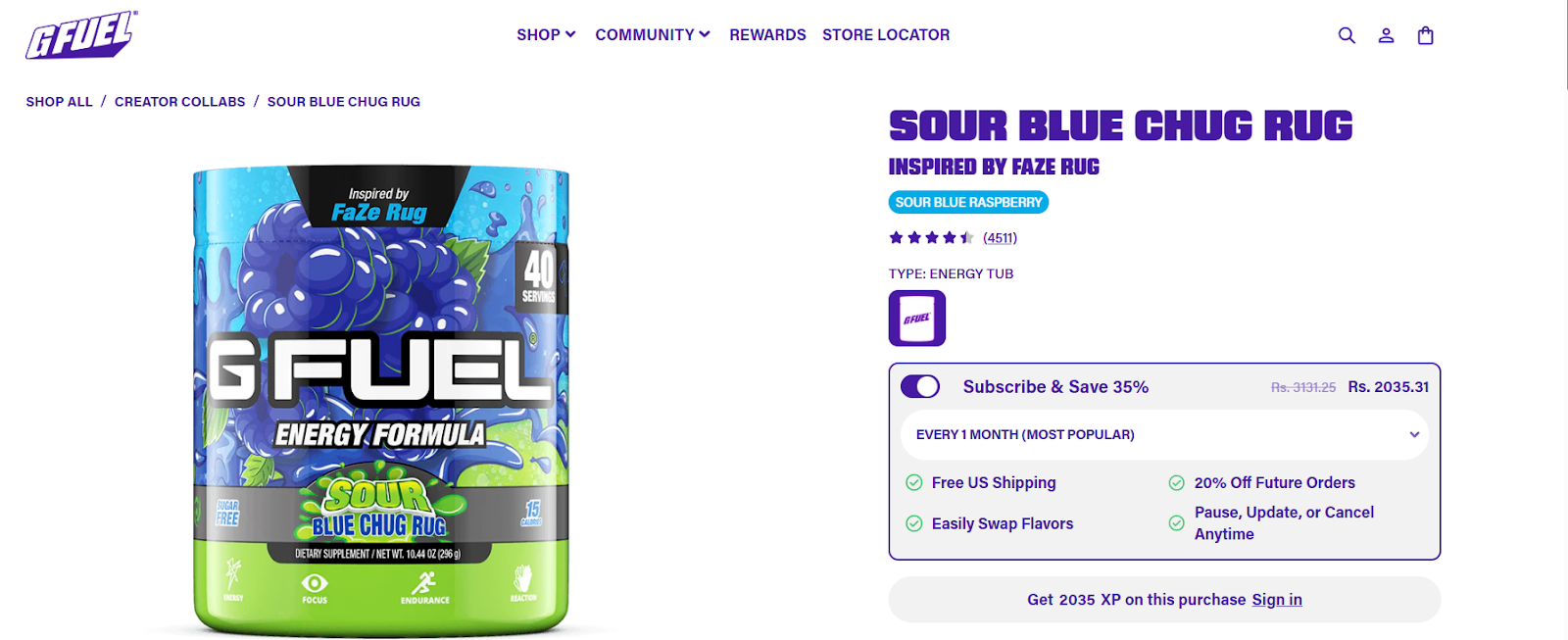Viewport: 1568px width, 640px height.
Task: Expand the Community menu chevron
Action: pos(705,34)
